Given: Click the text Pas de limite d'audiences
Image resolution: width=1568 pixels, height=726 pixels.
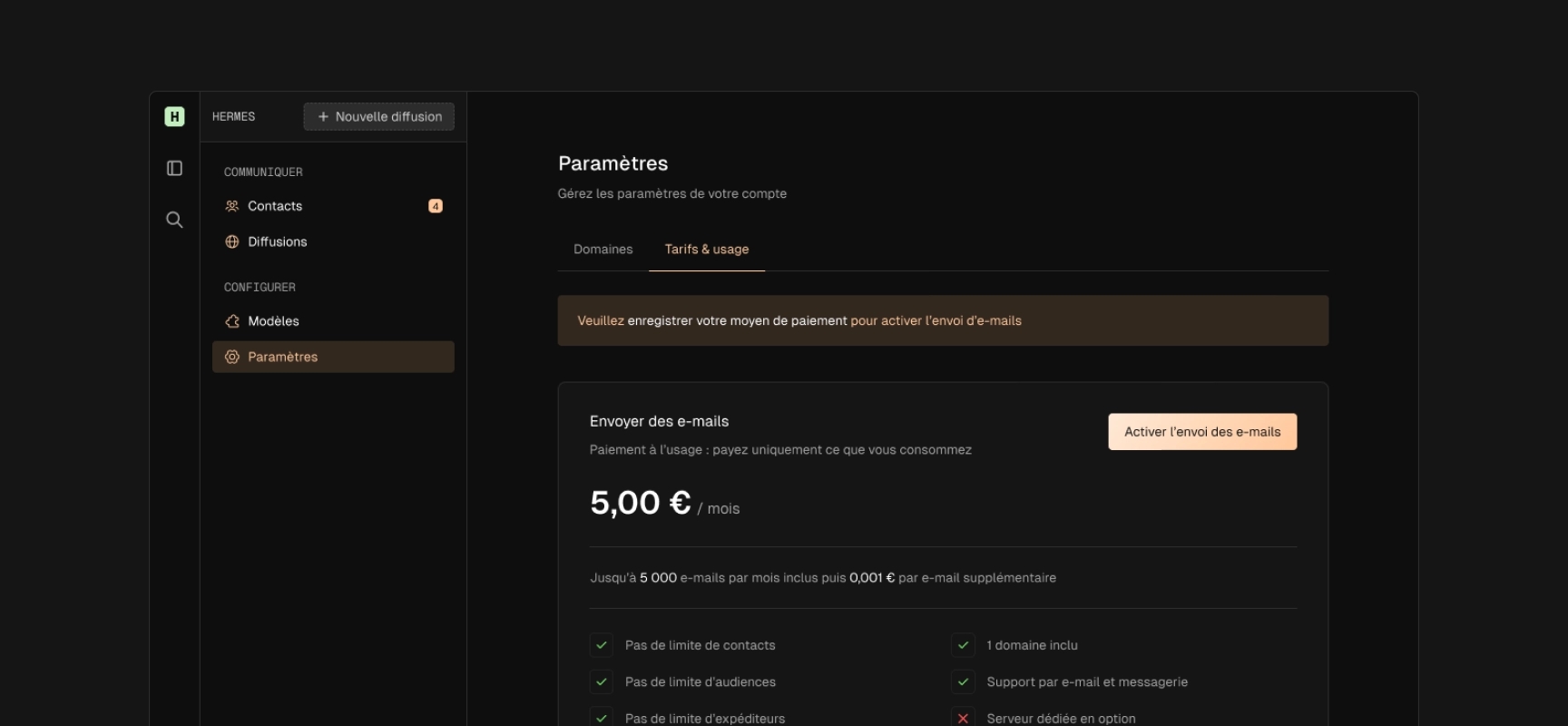Looking at the screenshot, I should [701, 682].
